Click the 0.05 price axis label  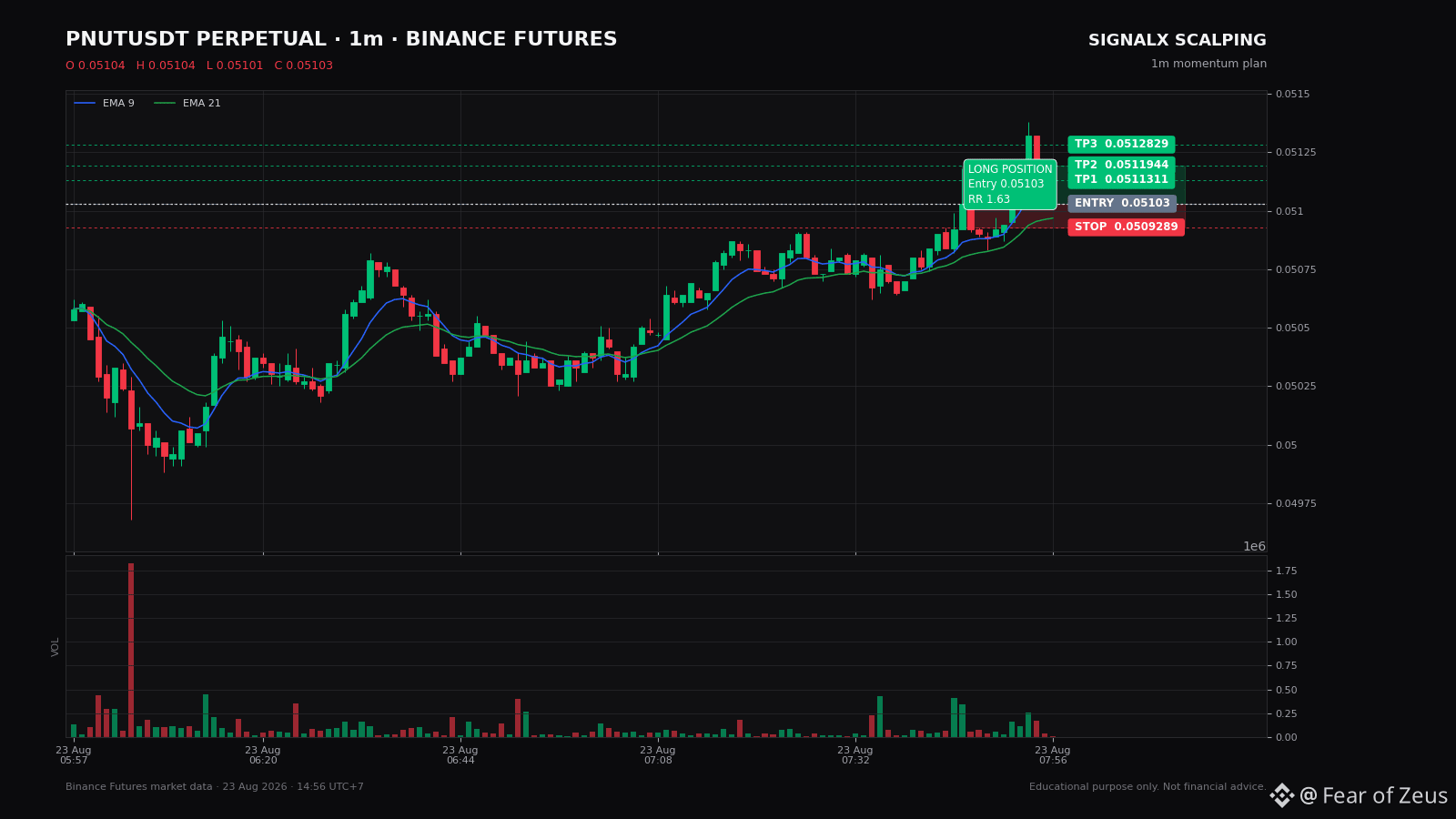[1288, 445]
